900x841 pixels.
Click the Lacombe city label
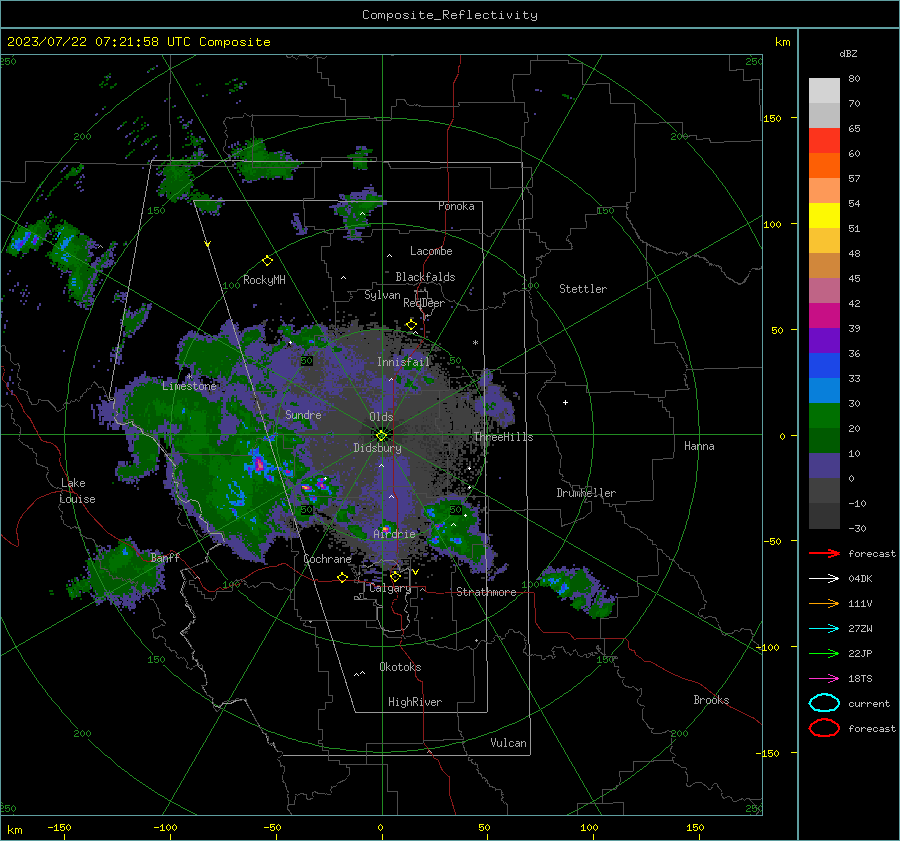[x=431, y=251]
